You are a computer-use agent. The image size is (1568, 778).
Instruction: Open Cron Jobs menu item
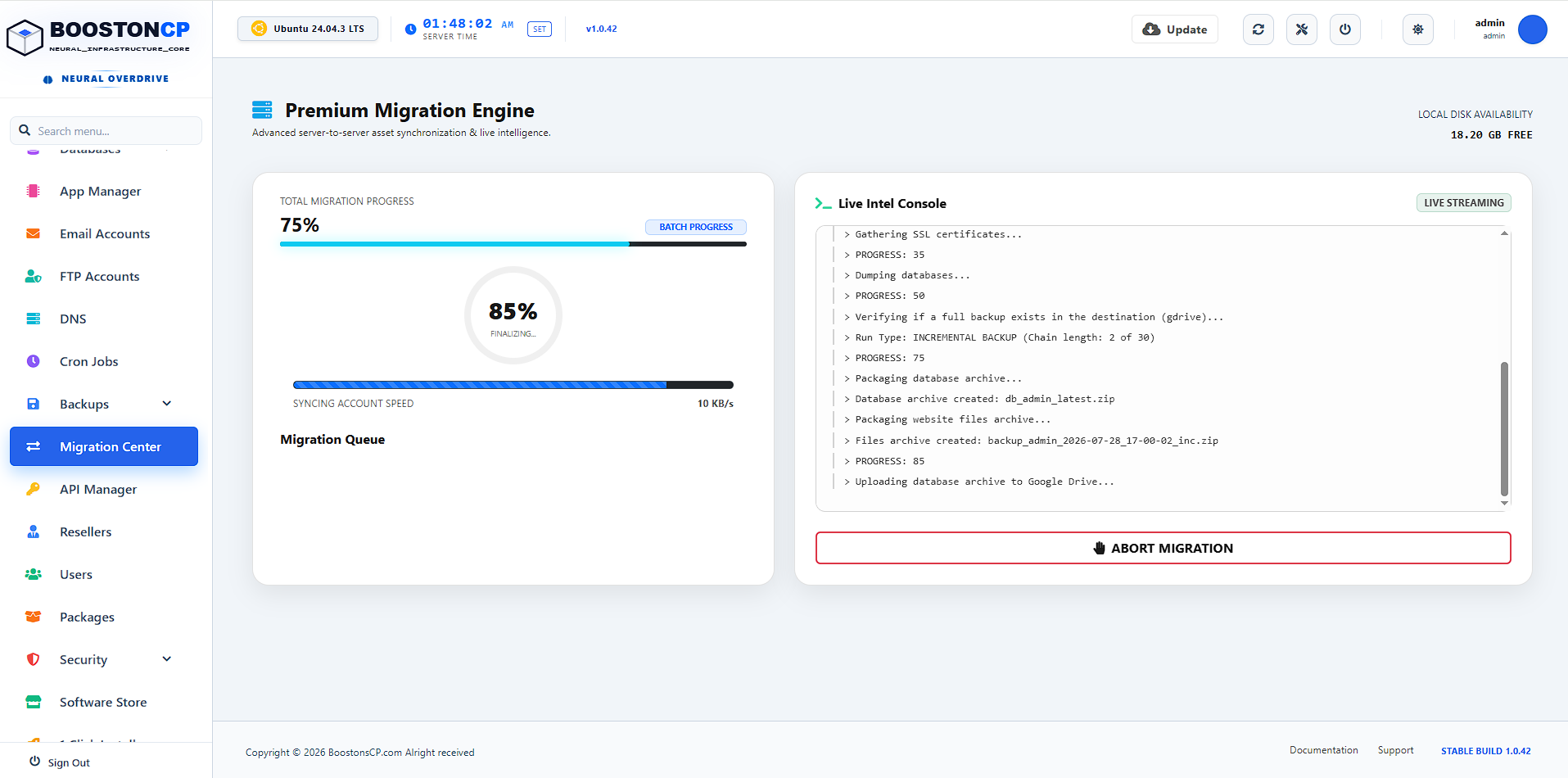coord(104,361)
